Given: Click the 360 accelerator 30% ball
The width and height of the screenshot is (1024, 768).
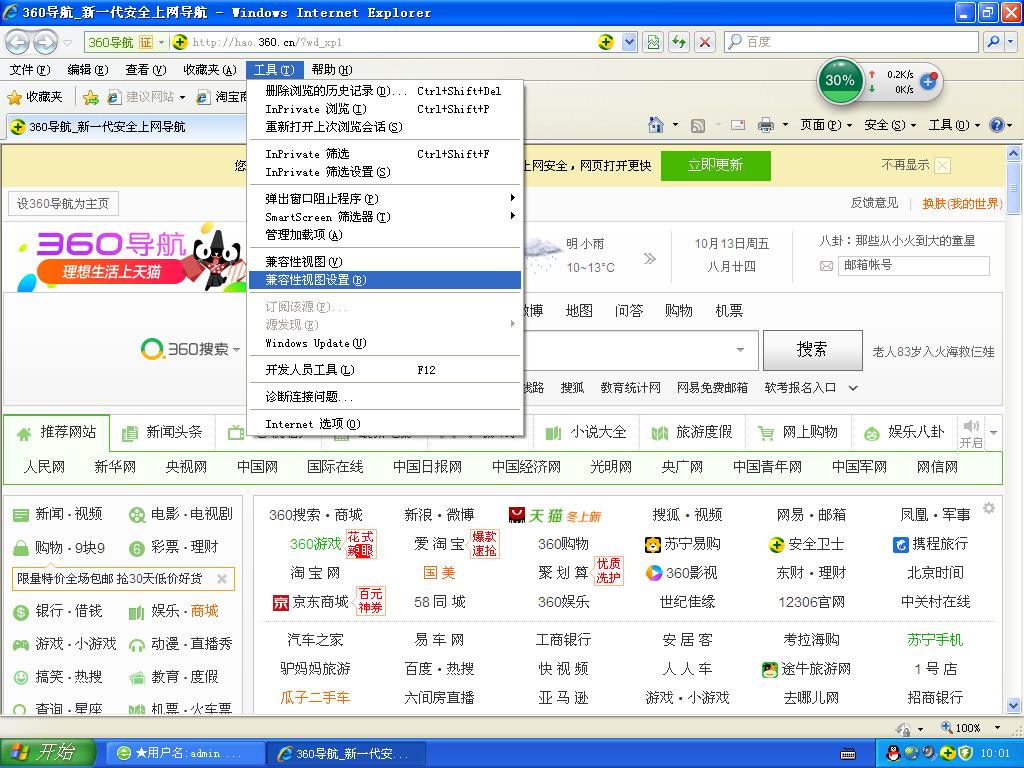Looking at the screenshot, I should point(840,81).
